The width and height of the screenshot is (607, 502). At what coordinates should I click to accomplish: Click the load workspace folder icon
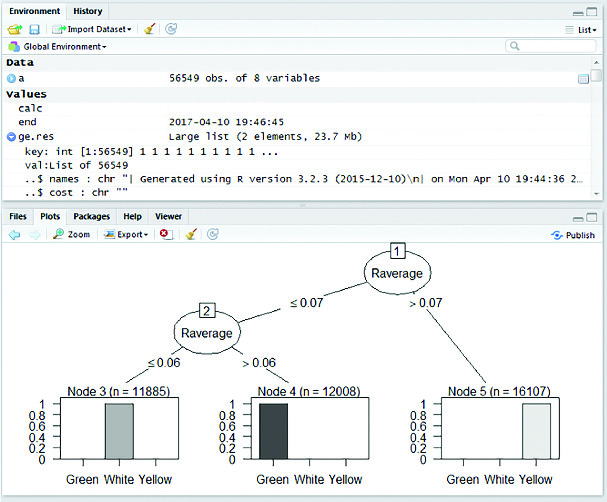pos(14,30)
